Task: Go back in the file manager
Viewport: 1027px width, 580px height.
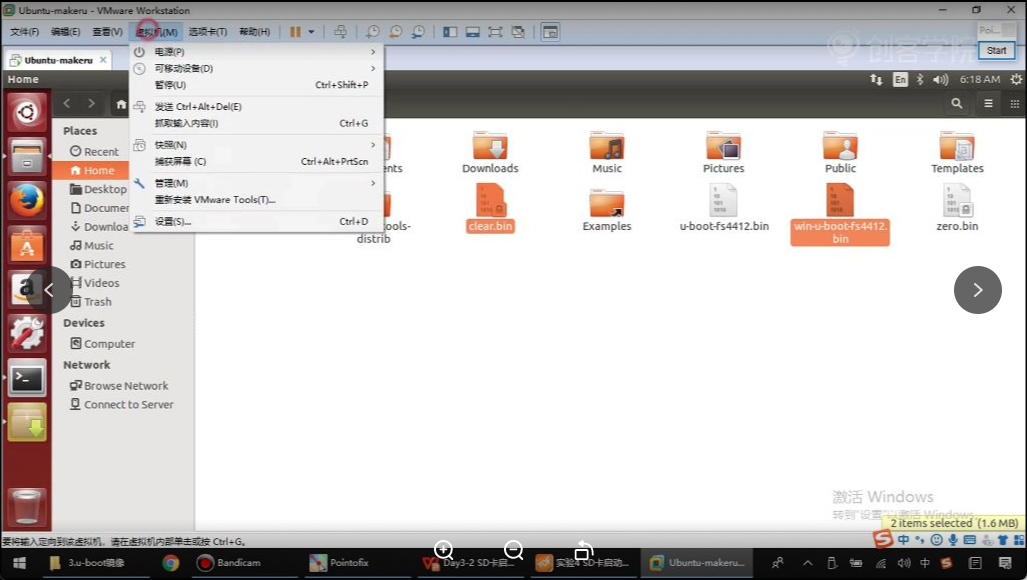Action: tap(67, 103)
